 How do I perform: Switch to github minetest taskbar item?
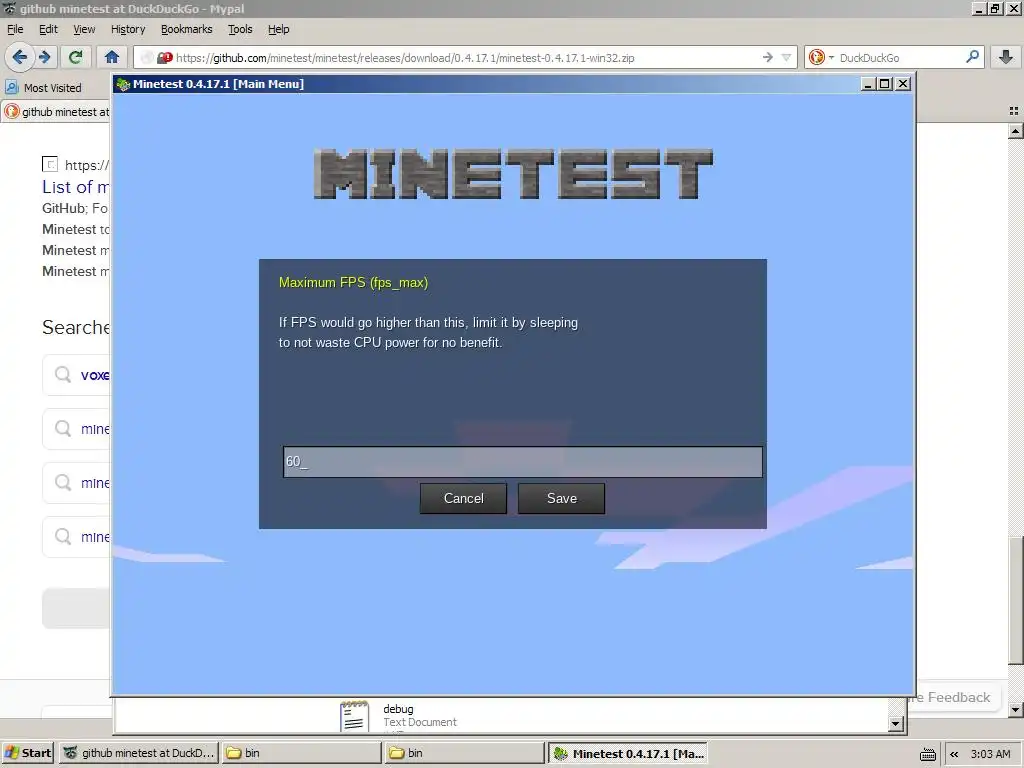[139, 753]
